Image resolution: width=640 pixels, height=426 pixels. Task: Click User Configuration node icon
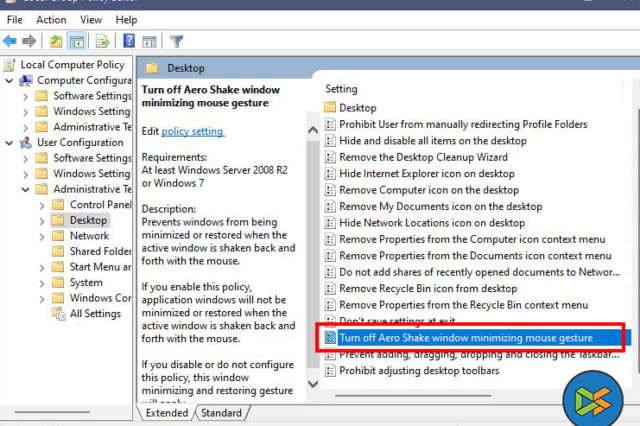coord(26,142)
